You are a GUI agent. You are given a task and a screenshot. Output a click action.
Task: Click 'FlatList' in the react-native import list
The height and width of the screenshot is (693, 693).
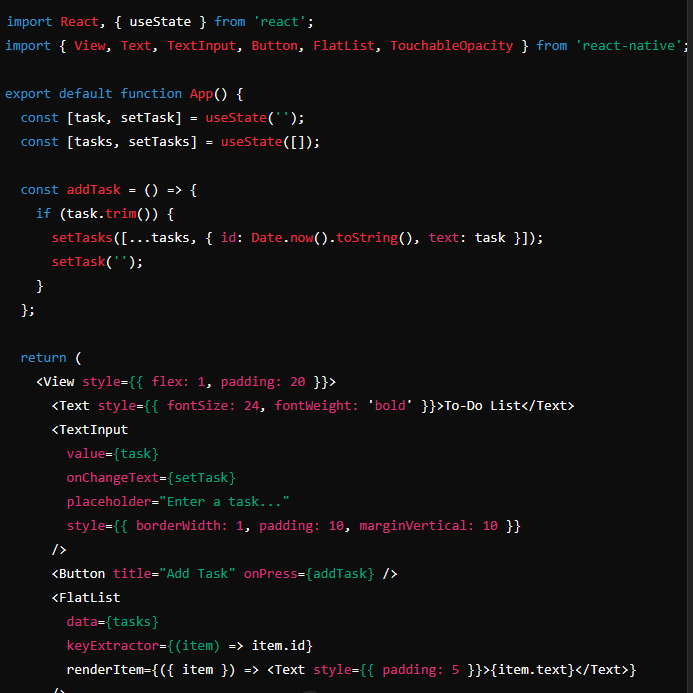coord(344,46)
